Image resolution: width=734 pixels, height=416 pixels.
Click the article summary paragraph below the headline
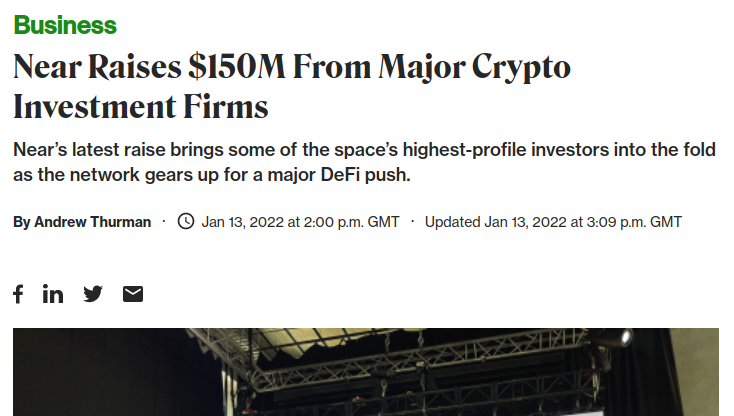coord(364,162)
